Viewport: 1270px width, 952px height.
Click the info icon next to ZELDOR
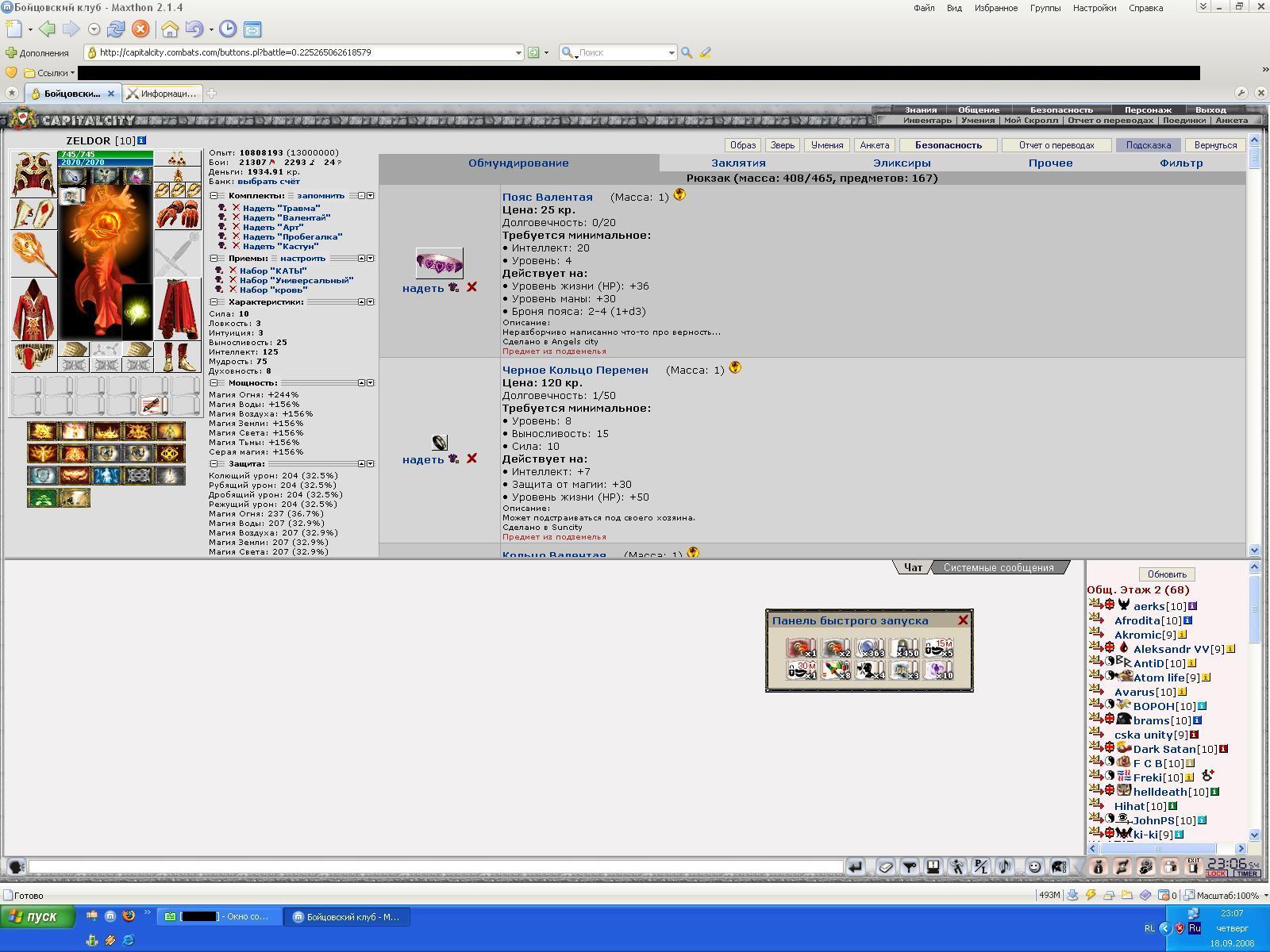point(141,140)
